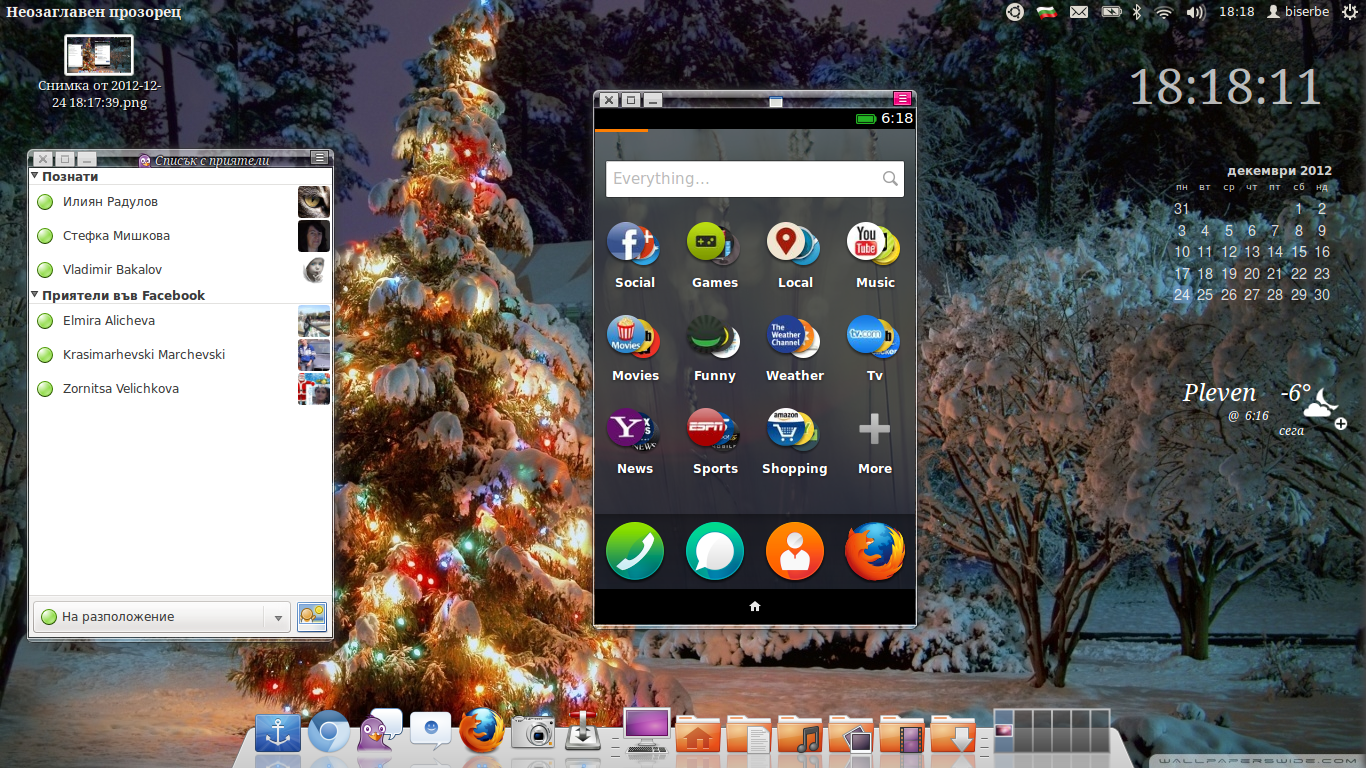Select contact Vladimir Bakalov
Image resolution: width=1366 pixels, height=768 pixels.
point(180,270)
